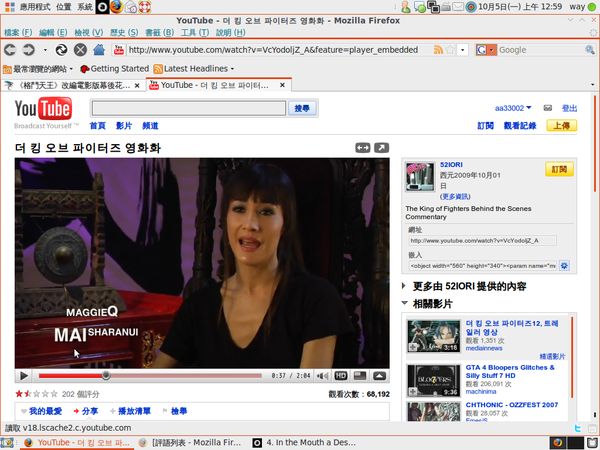The width and height of the screenshot is (600, 450).
Task: Expand the Latest Headlines feed menu
Action: [194, 69]
